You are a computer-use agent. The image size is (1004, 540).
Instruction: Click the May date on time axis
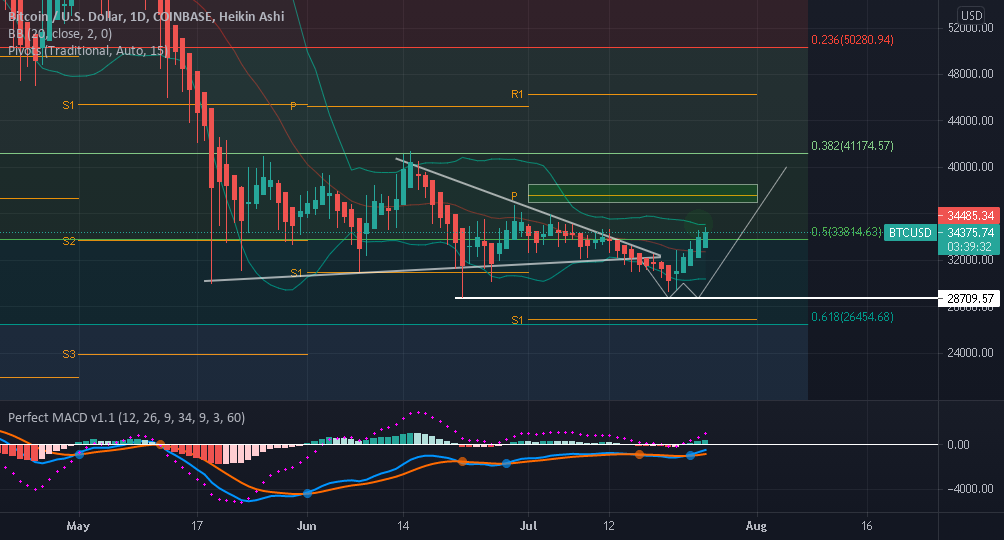tap(78, 526)
